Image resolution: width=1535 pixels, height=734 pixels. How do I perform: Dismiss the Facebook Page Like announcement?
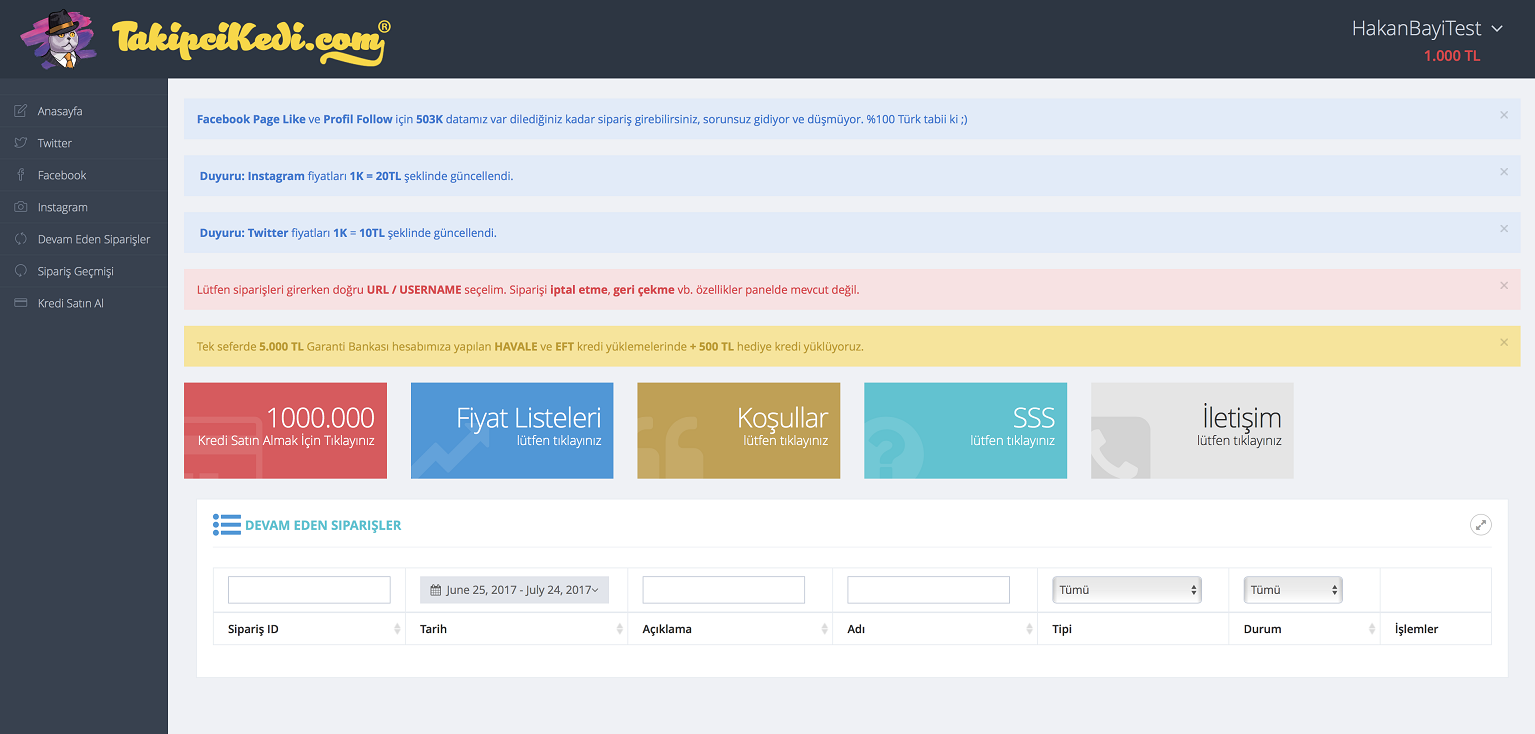[x=1503, y=115]
